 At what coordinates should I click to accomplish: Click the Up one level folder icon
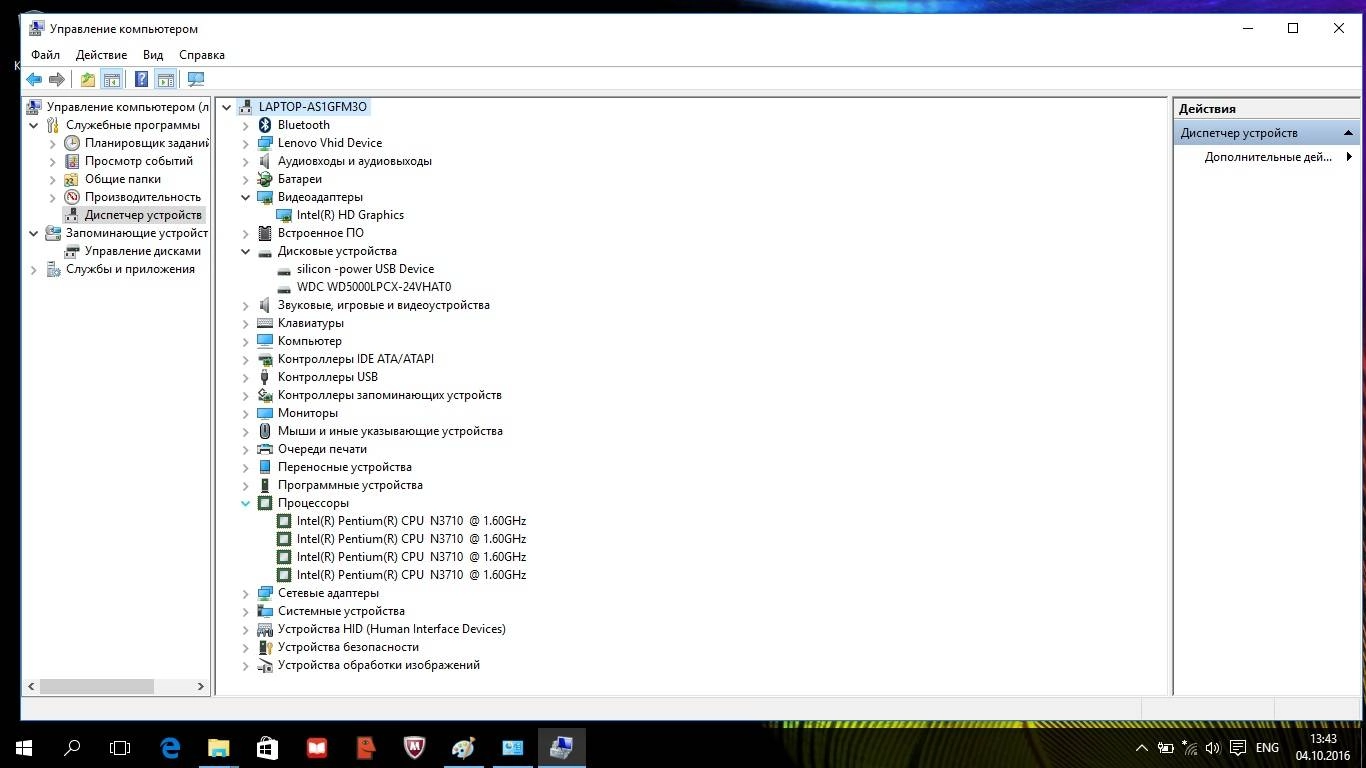point(88,79)
